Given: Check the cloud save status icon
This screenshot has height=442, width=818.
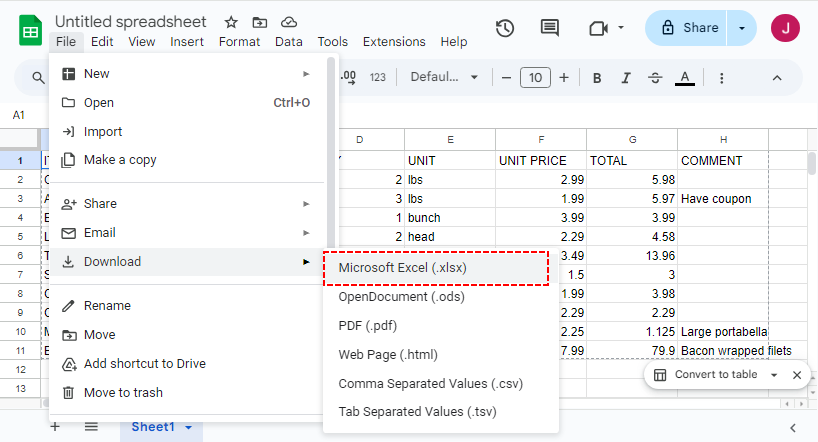Looking at the screenshot, I should point(288,22).
